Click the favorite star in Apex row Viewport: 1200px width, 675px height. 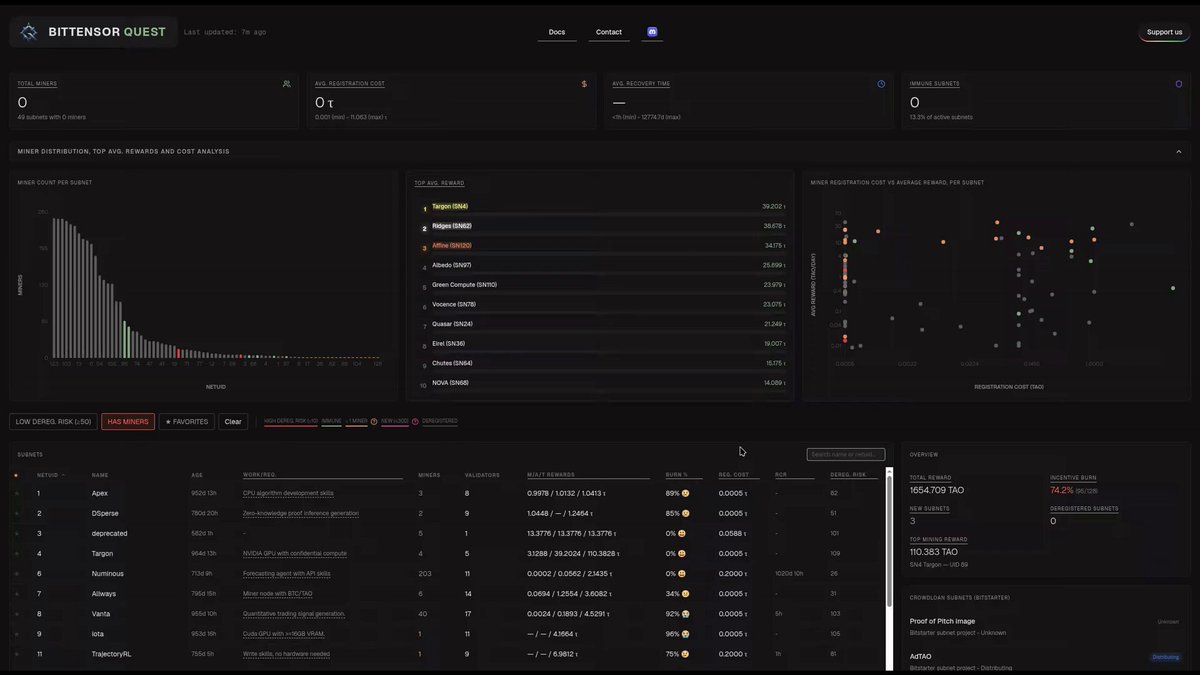tap(16, 493)
